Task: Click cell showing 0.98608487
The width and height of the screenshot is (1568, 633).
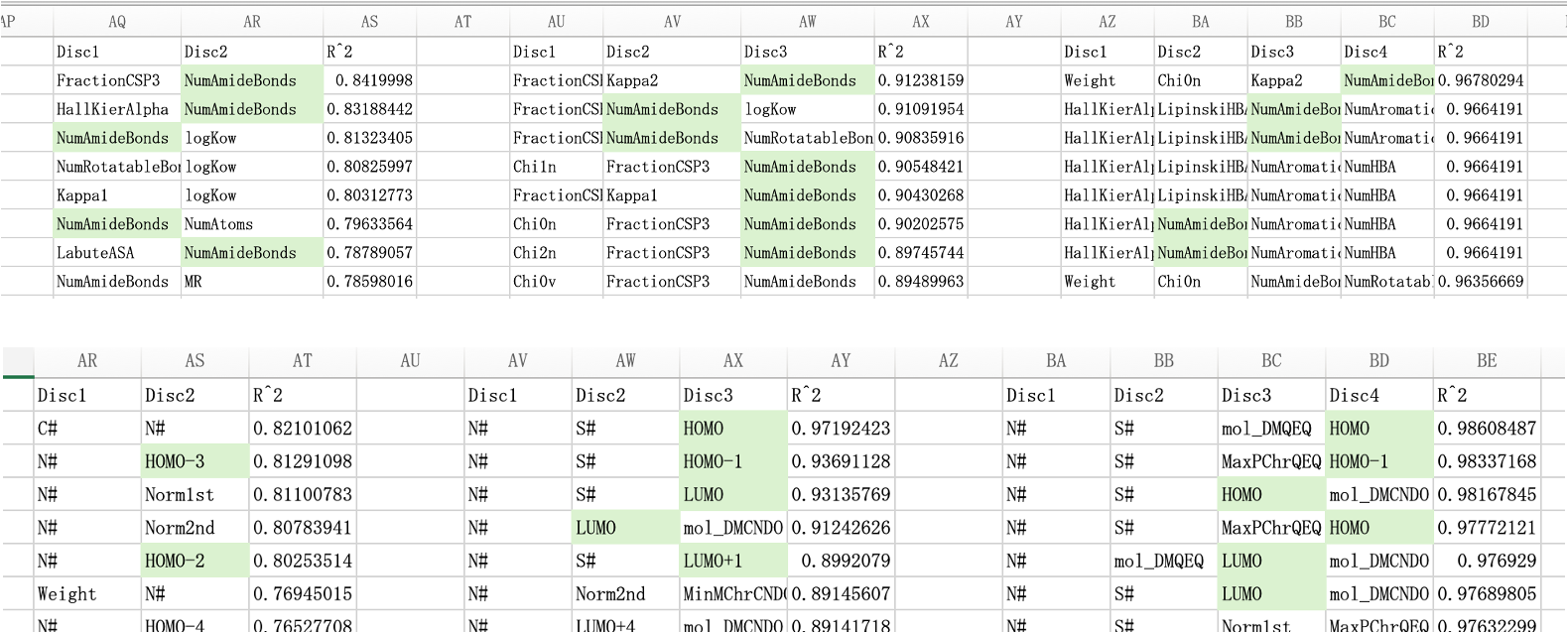Action: 1486,429
